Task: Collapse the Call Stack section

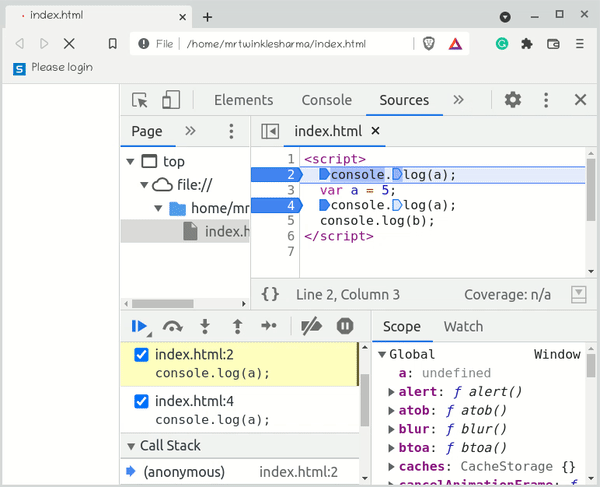Action: pyautogui.click(x=131, y=446)
